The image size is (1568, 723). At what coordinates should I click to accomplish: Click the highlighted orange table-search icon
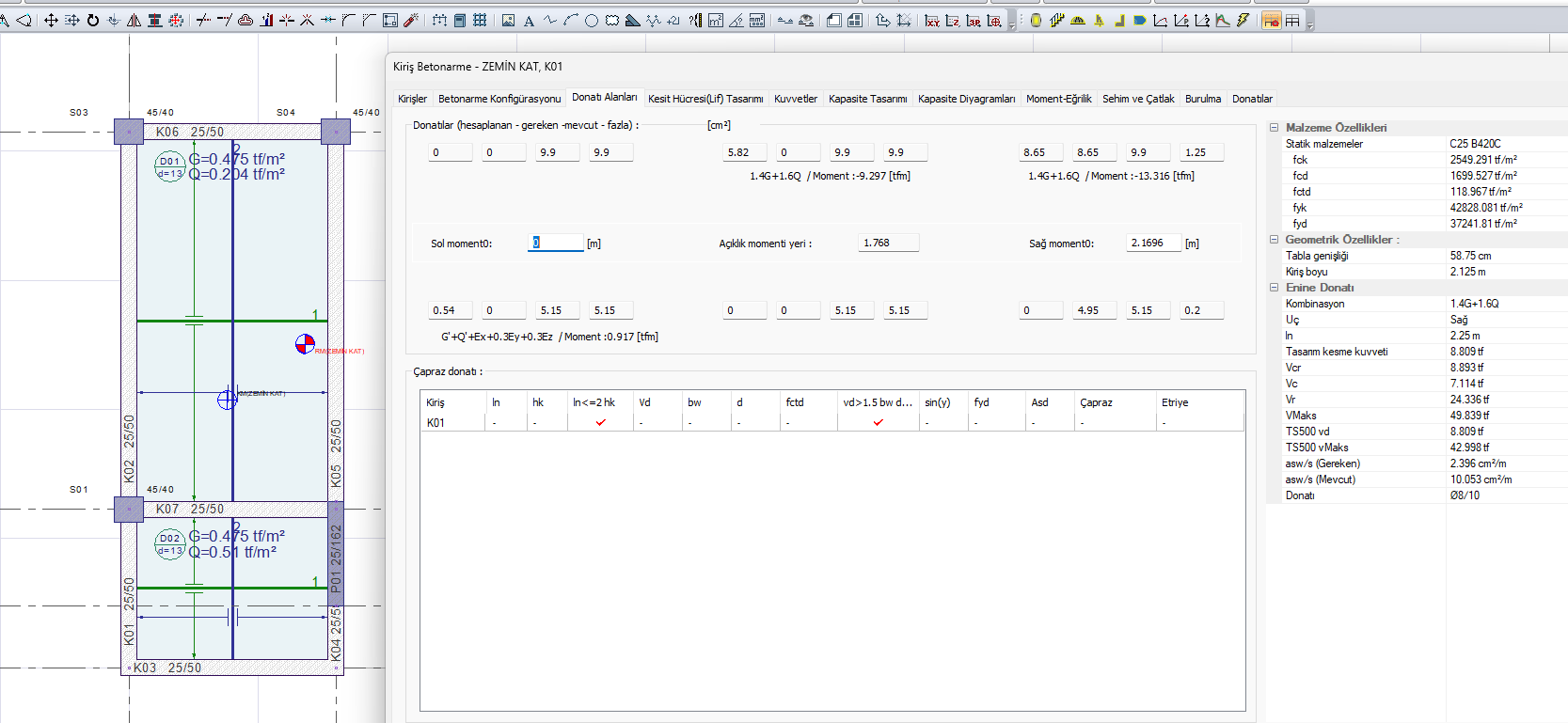click(x=1271, y=20)
